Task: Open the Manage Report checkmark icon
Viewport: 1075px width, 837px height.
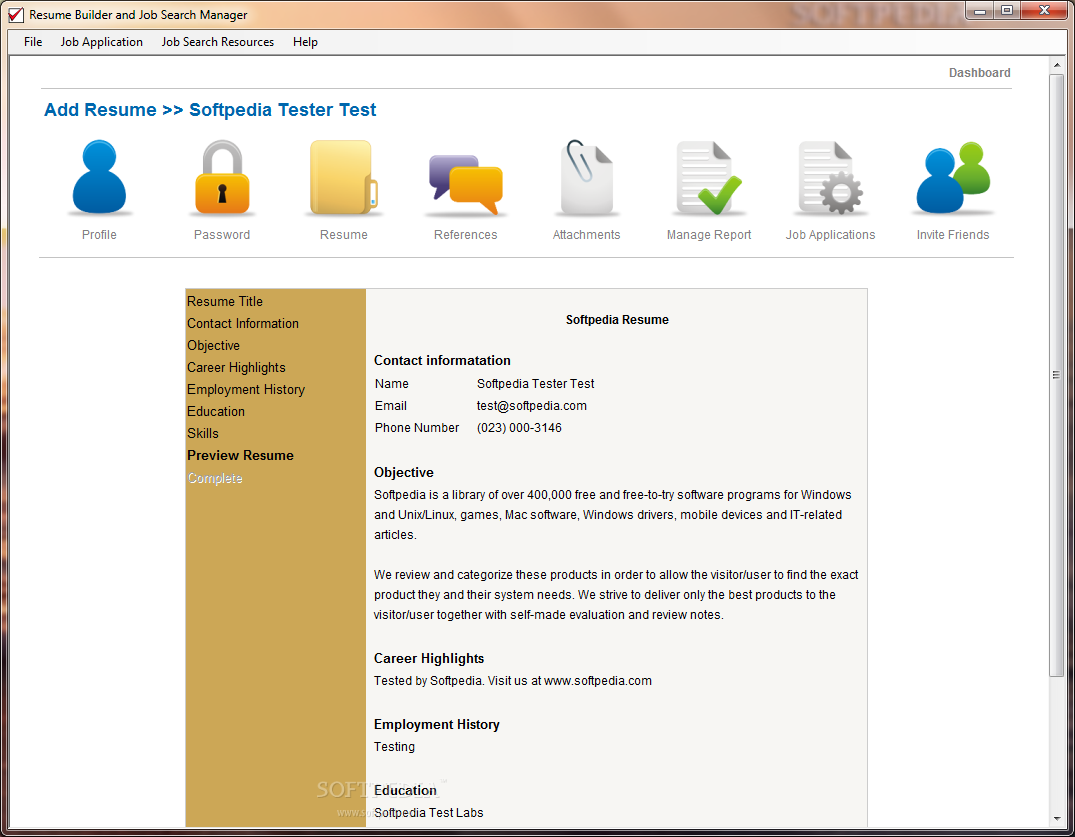Action: [x=709, y=178]
